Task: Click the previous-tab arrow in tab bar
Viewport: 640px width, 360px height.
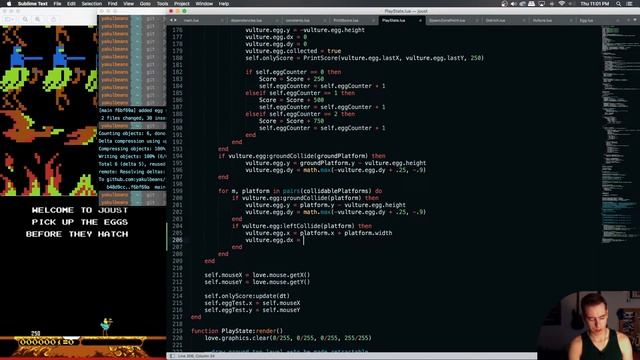Action: click(171, 20)
